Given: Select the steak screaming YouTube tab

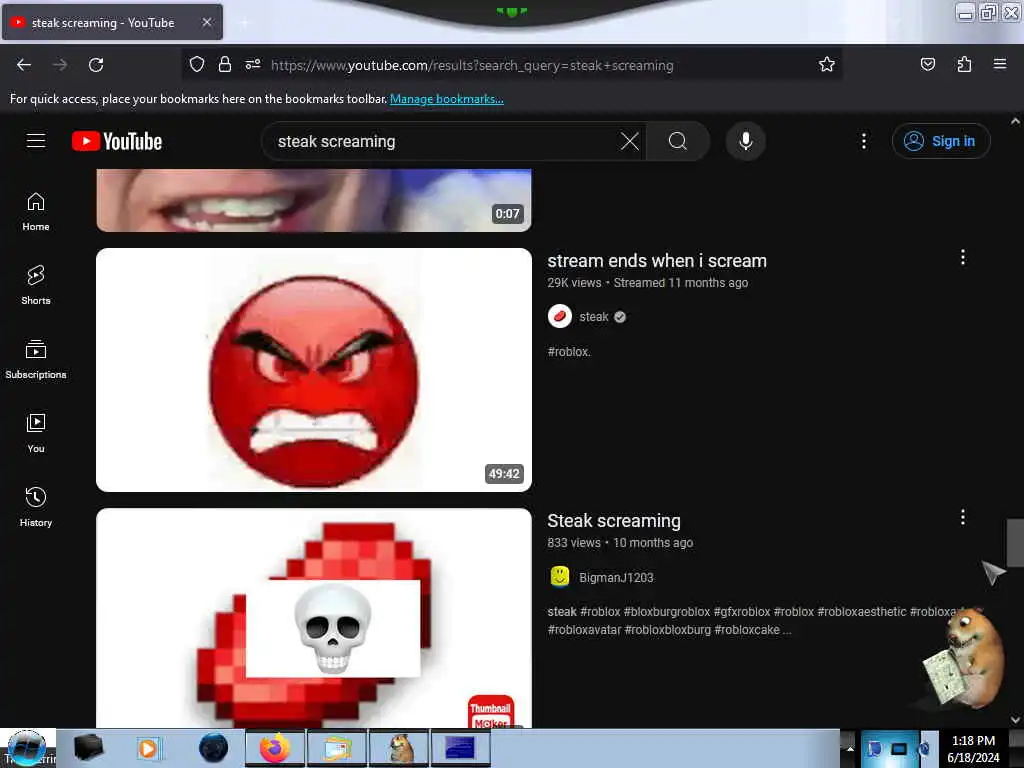Looking at the screenshot, I should click(112, 22).
